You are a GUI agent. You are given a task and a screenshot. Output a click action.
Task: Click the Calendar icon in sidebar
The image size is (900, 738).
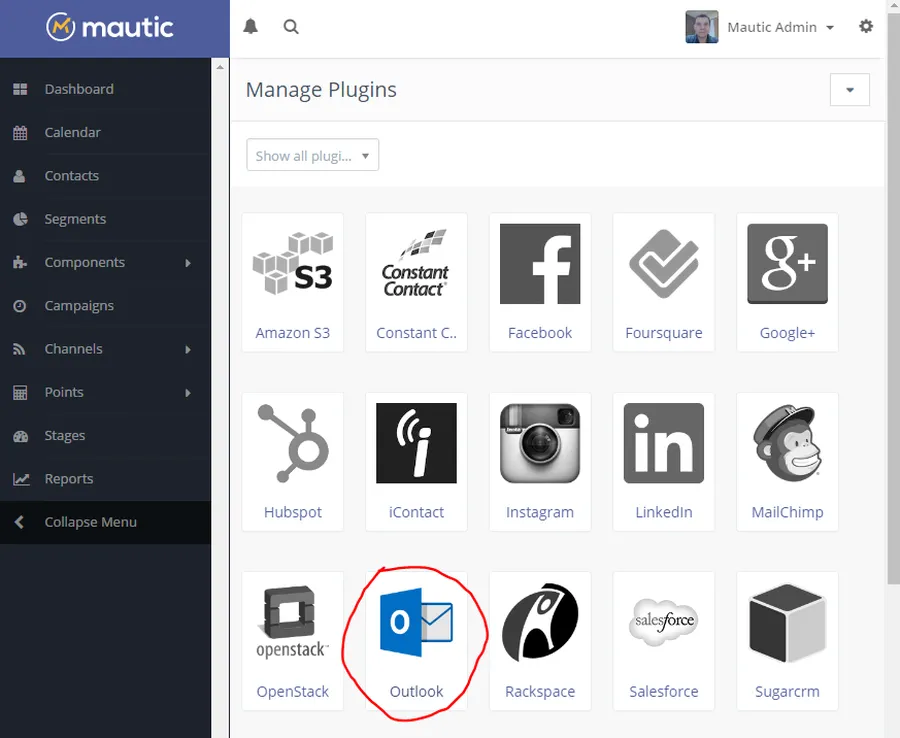20,133
